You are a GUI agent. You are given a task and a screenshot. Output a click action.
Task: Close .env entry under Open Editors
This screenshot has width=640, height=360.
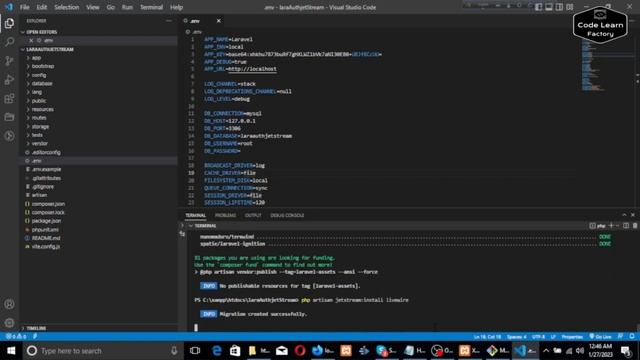31,40
